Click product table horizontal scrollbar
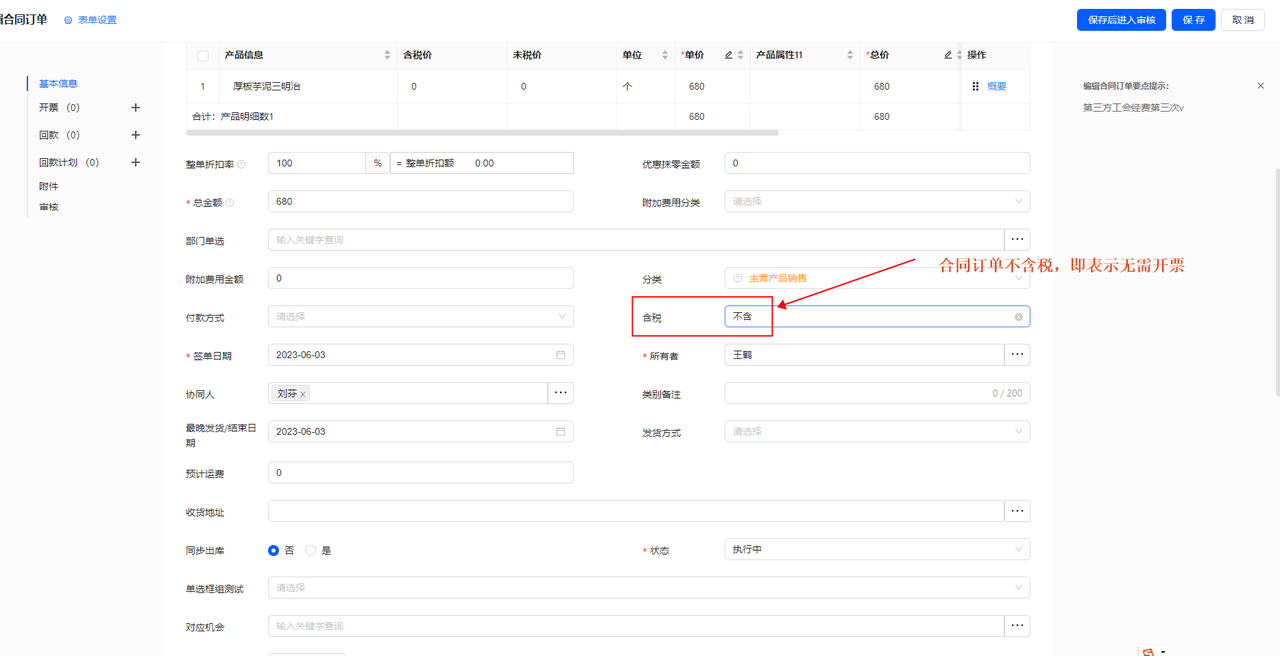The width and height of the screenshot is (1280, 656). (x=483, y=132)
